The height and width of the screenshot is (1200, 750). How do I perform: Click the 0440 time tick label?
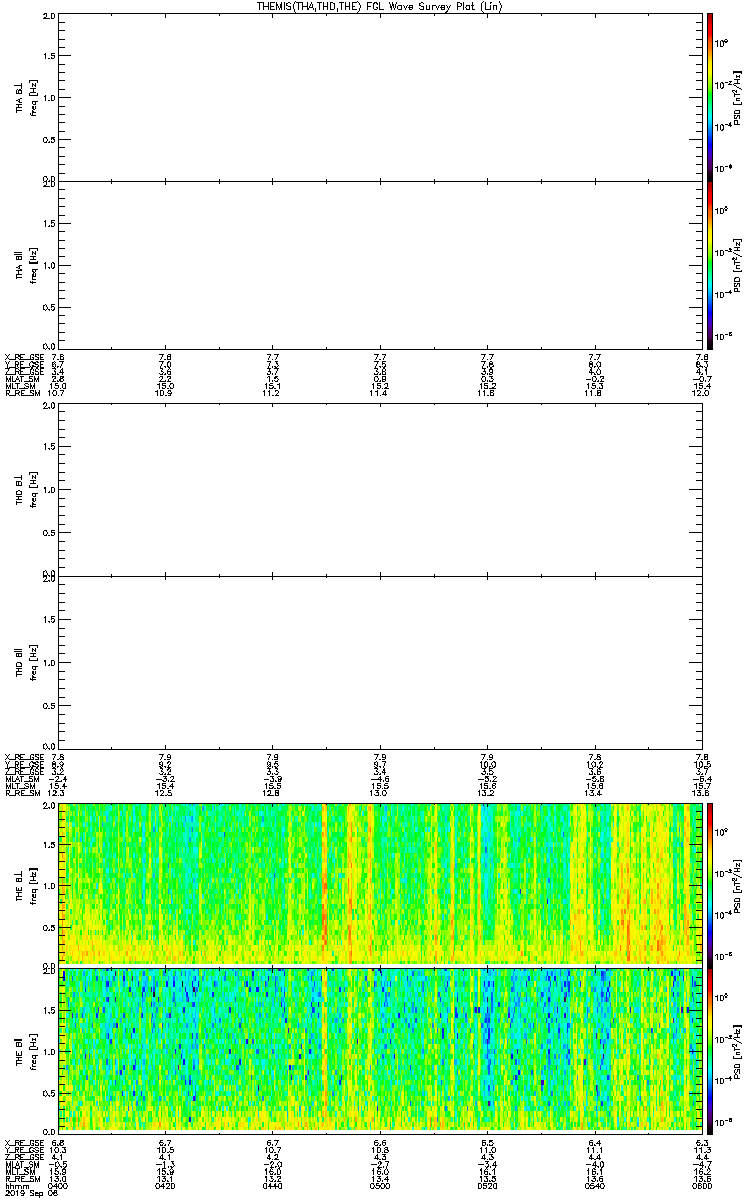[274, 1185]
